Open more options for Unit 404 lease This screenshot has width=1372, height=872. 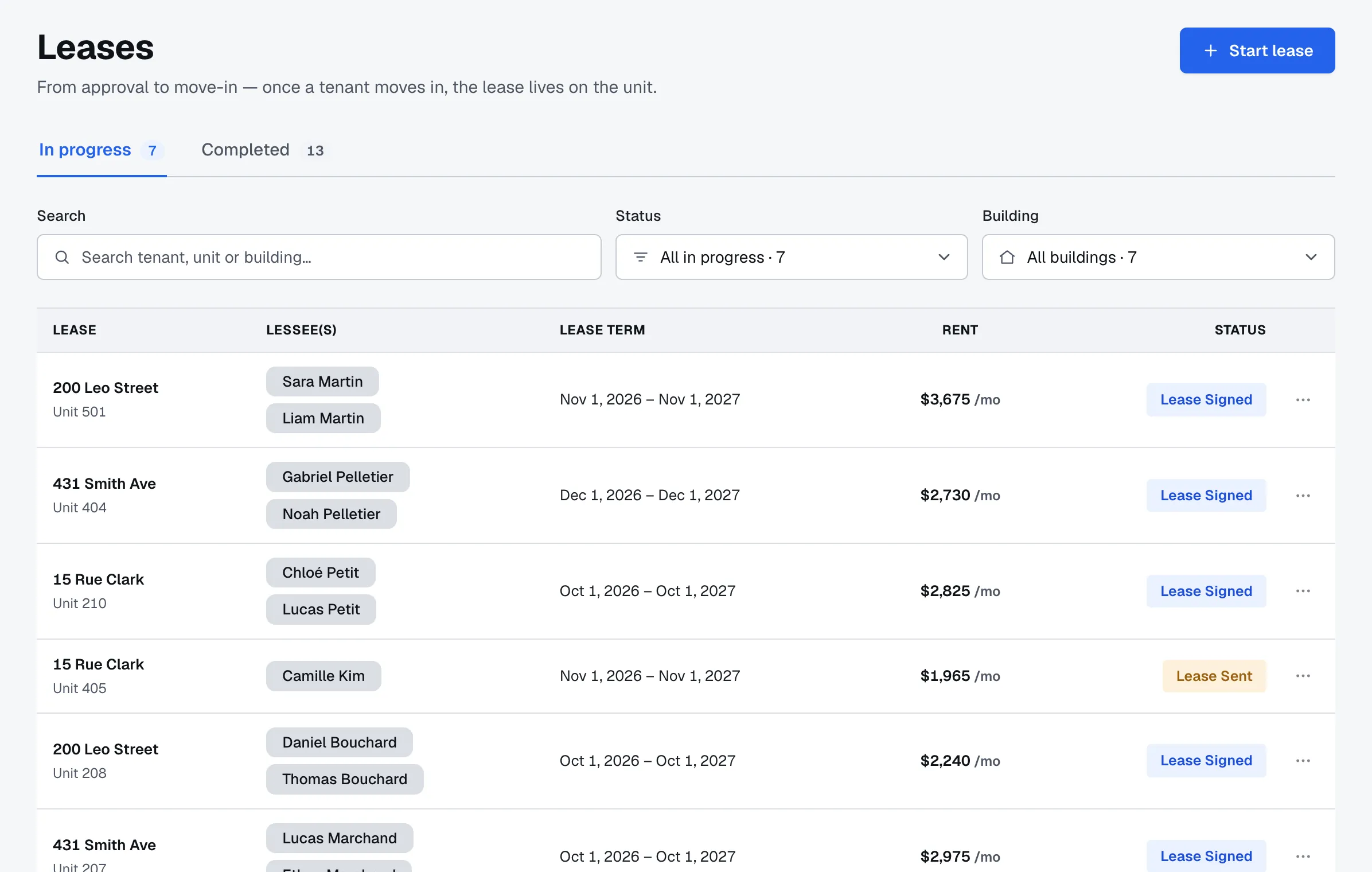[1303, 496]
